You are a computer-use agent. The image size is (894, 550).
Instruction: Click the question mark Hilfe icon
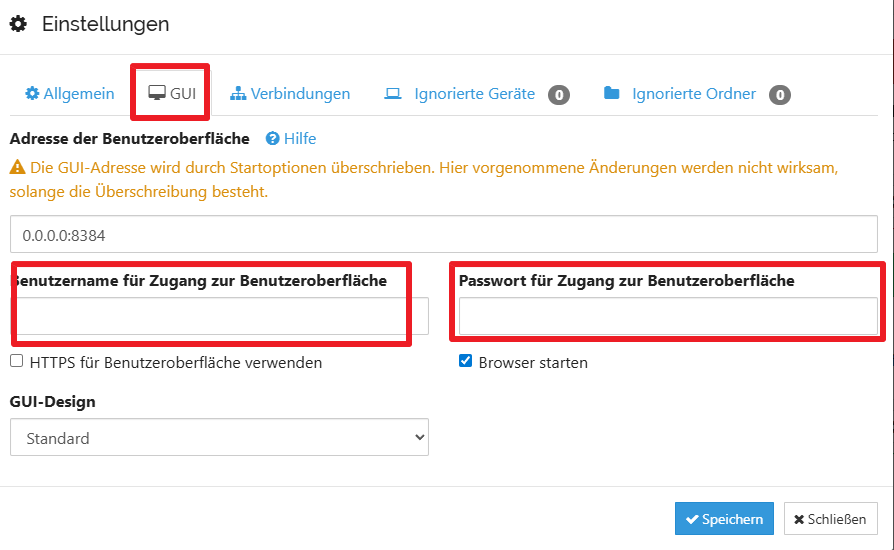272,139
